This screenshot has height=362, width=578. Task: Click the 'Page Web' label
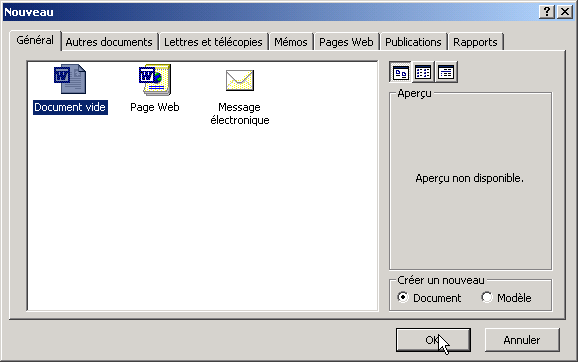[155, 107]
